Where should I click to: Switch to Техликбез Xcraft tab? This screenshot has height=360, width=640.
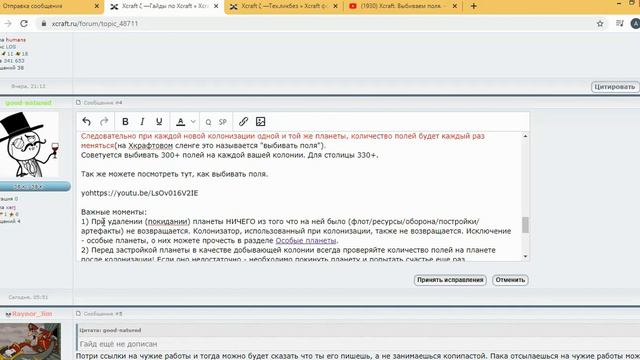(284, 6)
